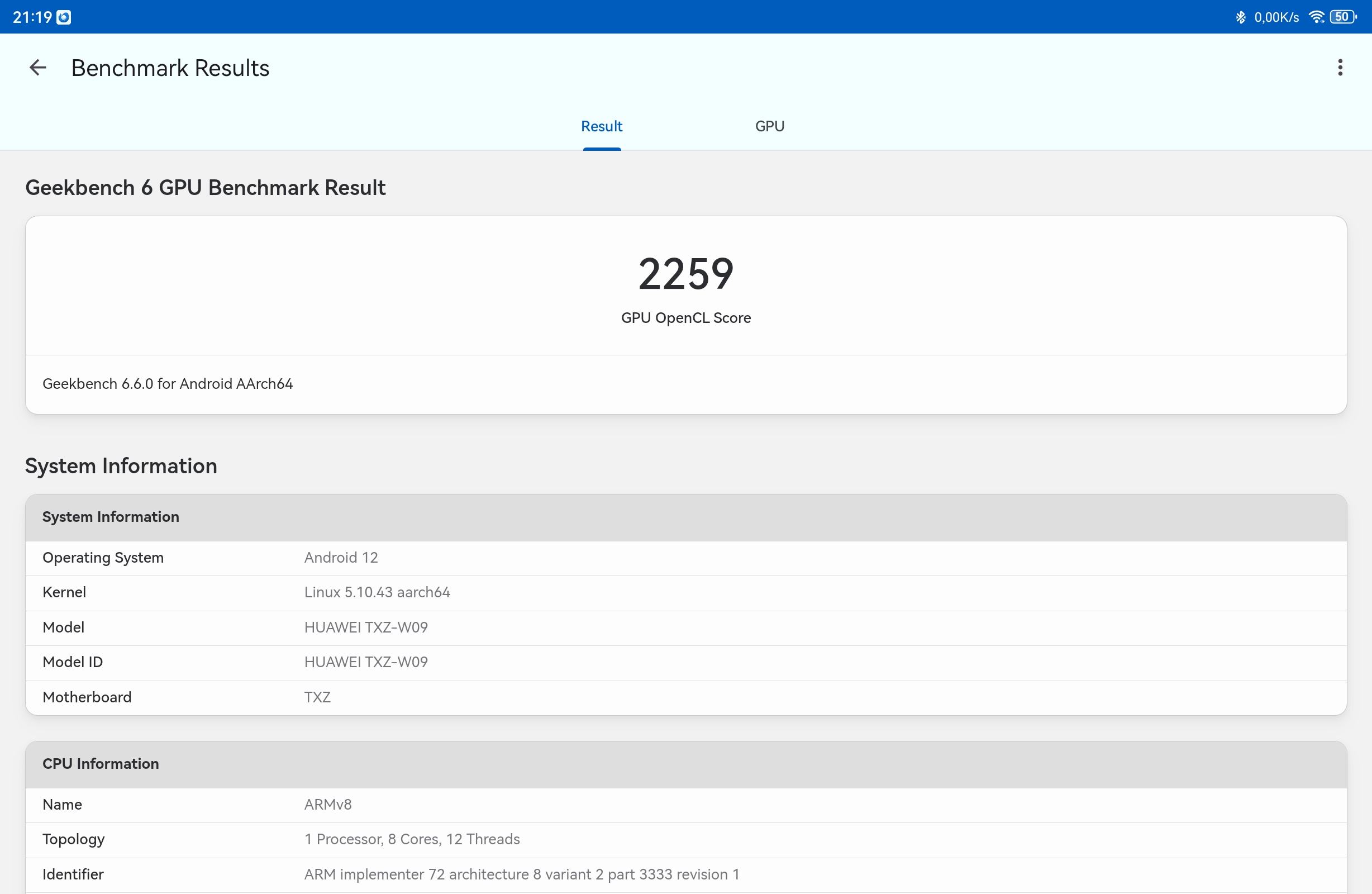Screen dimensions: 1372x894
Task: Click the Identifier row ARM implementer 72
Action: pyautogui.click(x=522, y=874)
